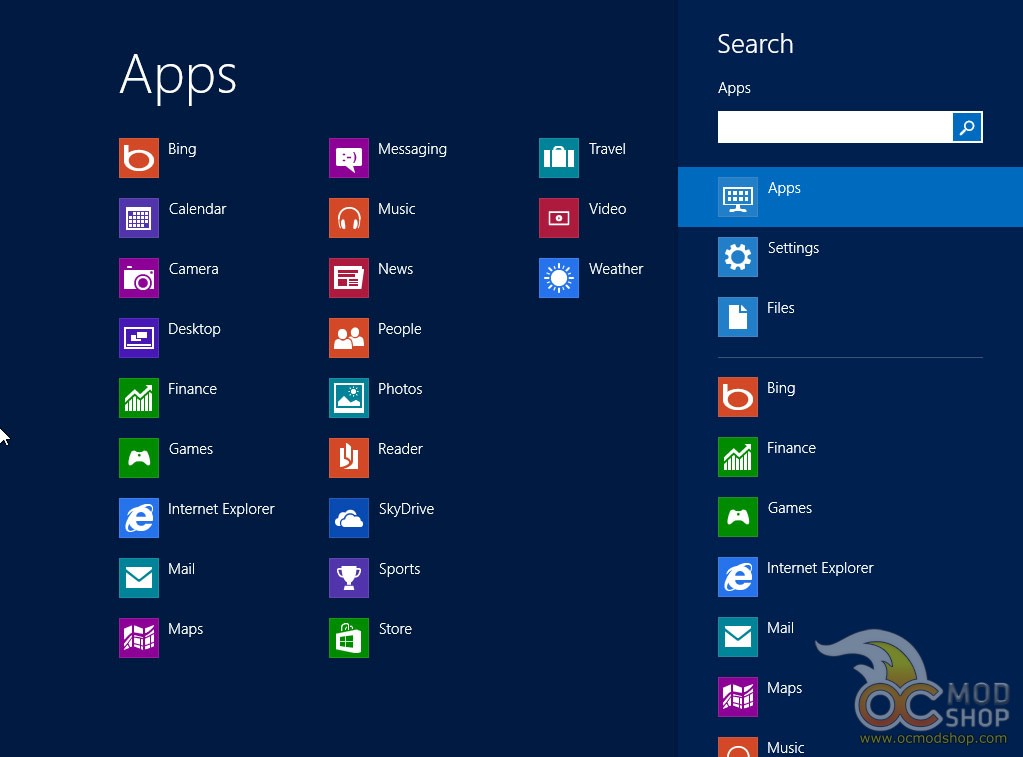The height and width of the screenshot is (757, 1023).
Task: Select Settings search scope
Action: [x=850, y=256]
